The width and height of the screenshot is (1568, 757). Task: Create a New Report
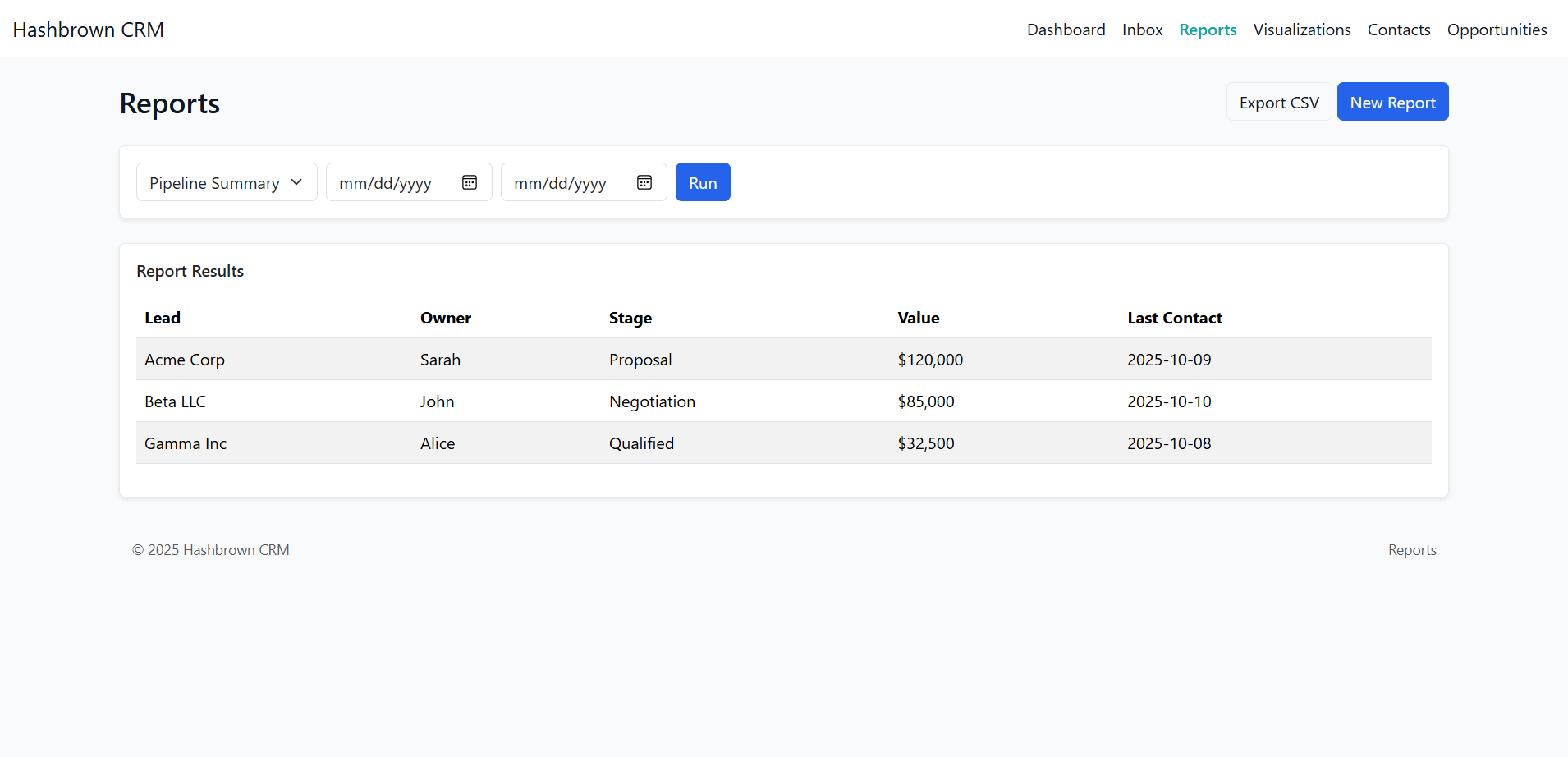click(1391, 103)
